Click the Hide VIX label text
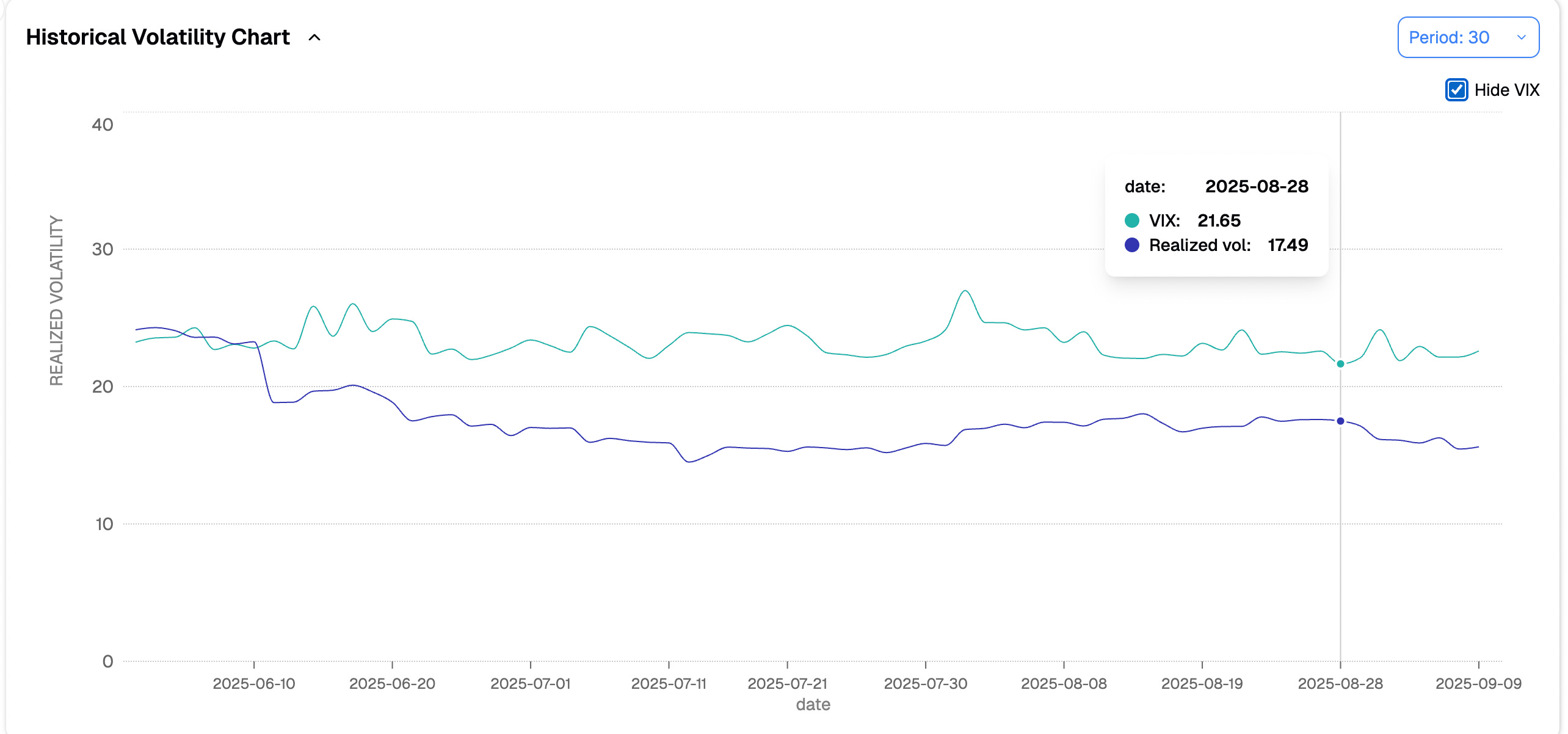Image resolution: width=1568 pixels, height=734 pixels. click(x=1506, y=90)
